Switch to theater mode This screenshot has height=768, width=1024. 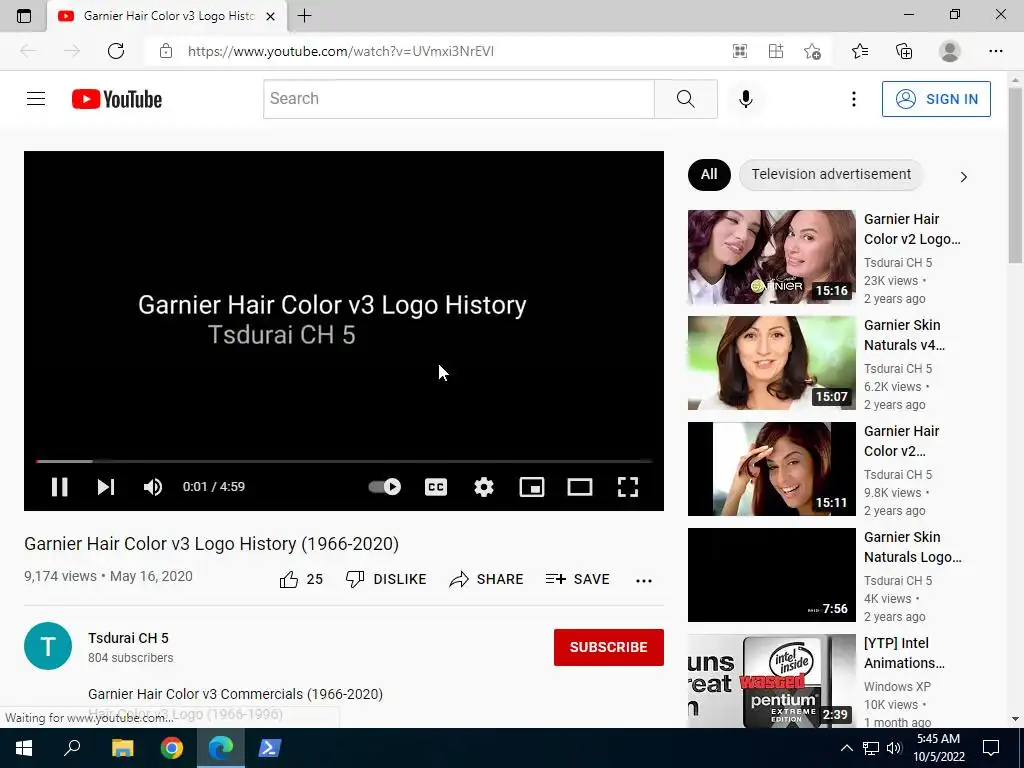[580, 487]
